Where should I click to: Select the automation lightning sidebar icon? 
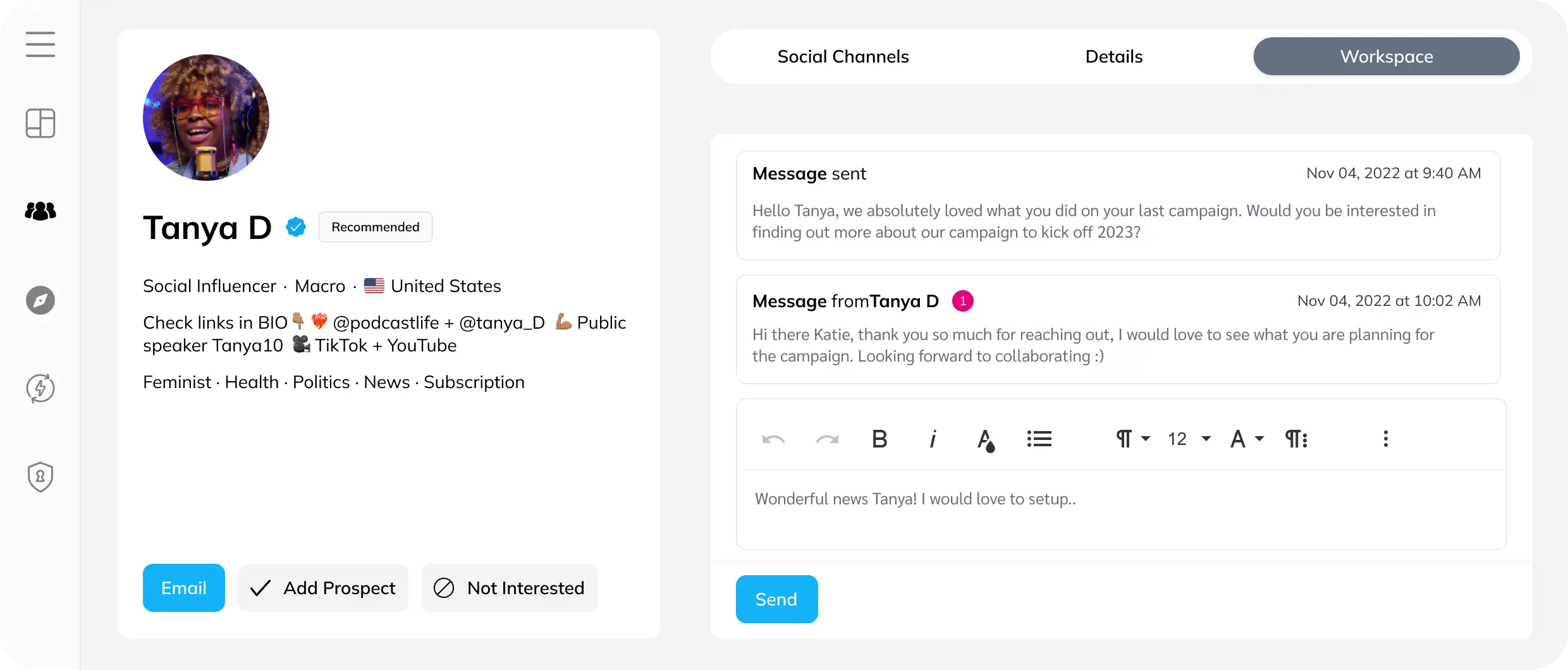point(40,388)
